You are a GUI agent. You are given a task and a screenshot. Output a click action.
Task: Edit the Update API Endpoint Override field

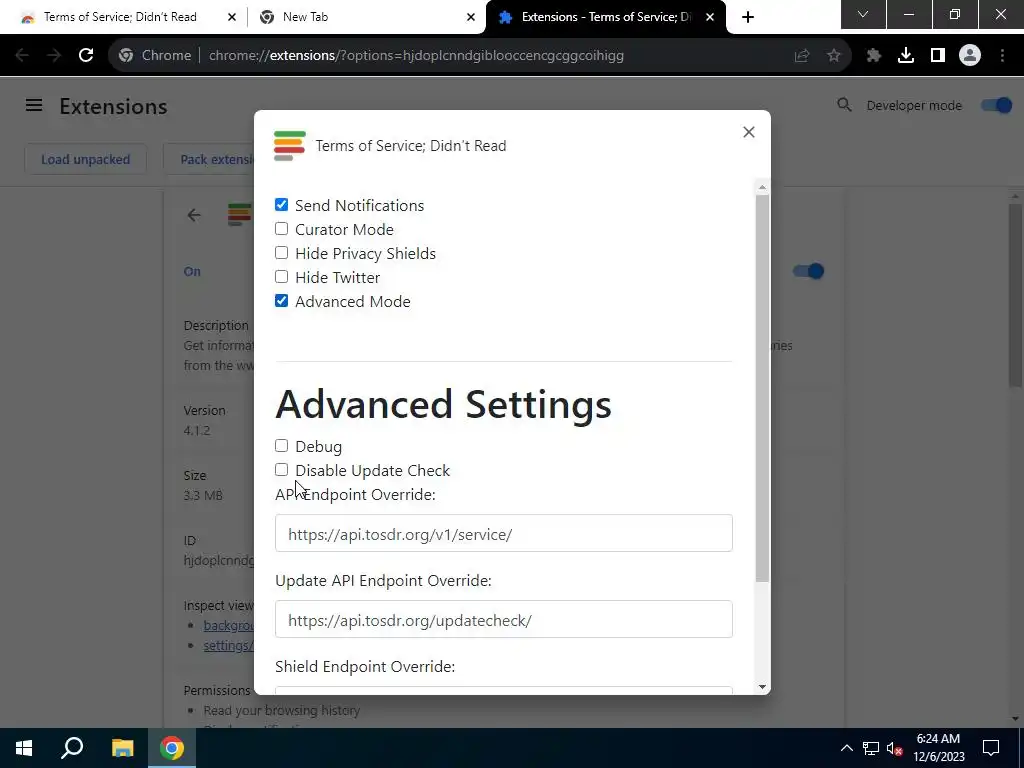[504, 619]
